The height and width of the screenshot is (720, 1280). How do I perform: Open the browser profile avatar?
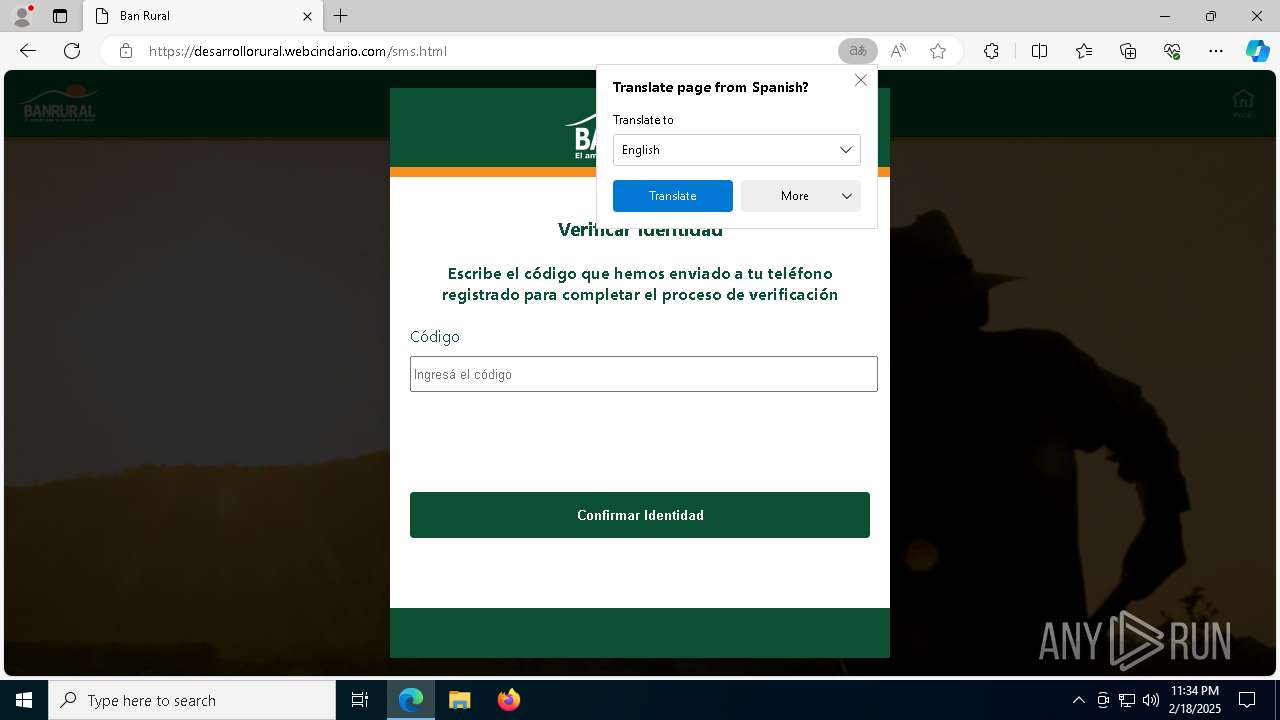tap(22, 16)
